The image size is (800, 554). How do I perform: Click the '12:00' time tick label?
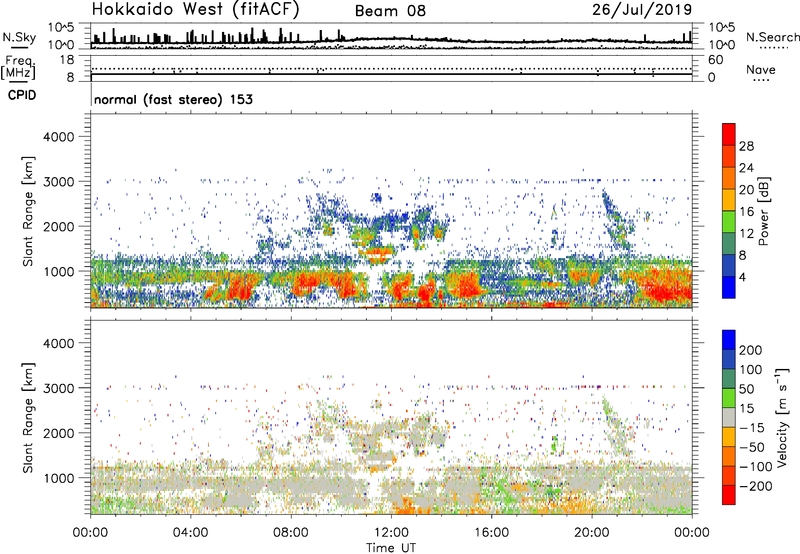coord(391,533)
